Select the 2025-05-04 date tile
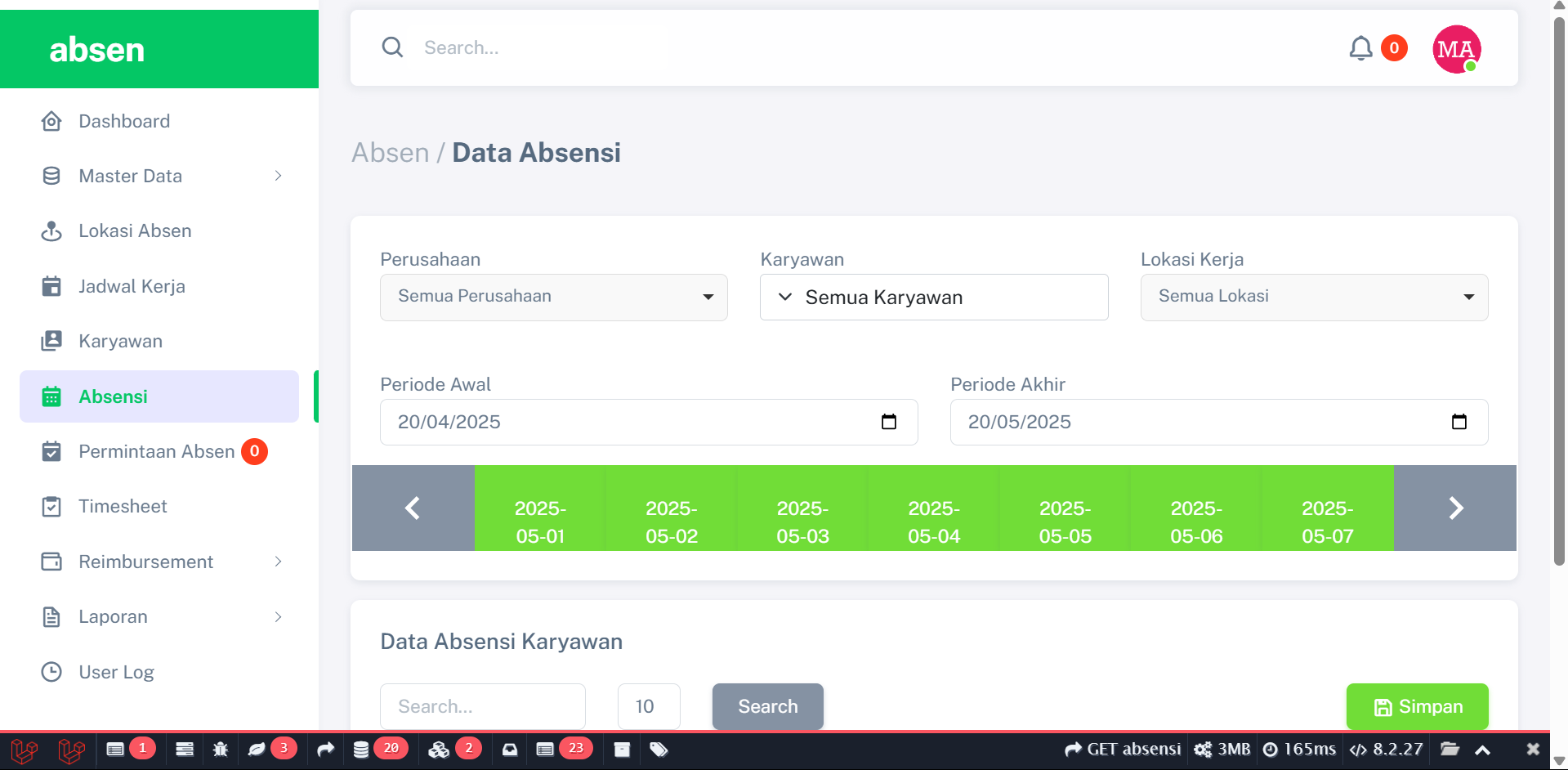 [933, 522]
